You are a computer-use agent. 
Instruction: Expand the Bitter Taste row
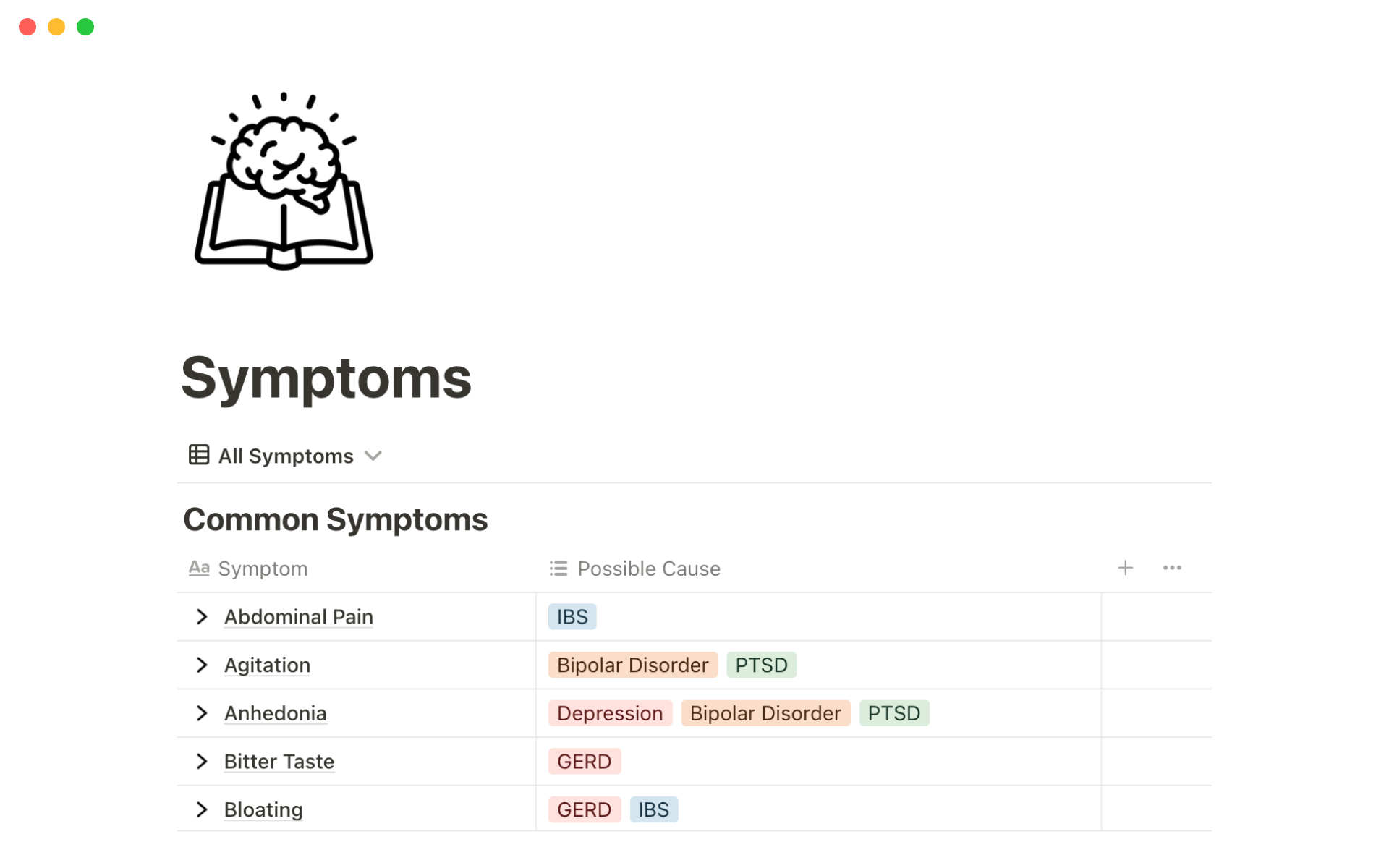click(202, 761)
